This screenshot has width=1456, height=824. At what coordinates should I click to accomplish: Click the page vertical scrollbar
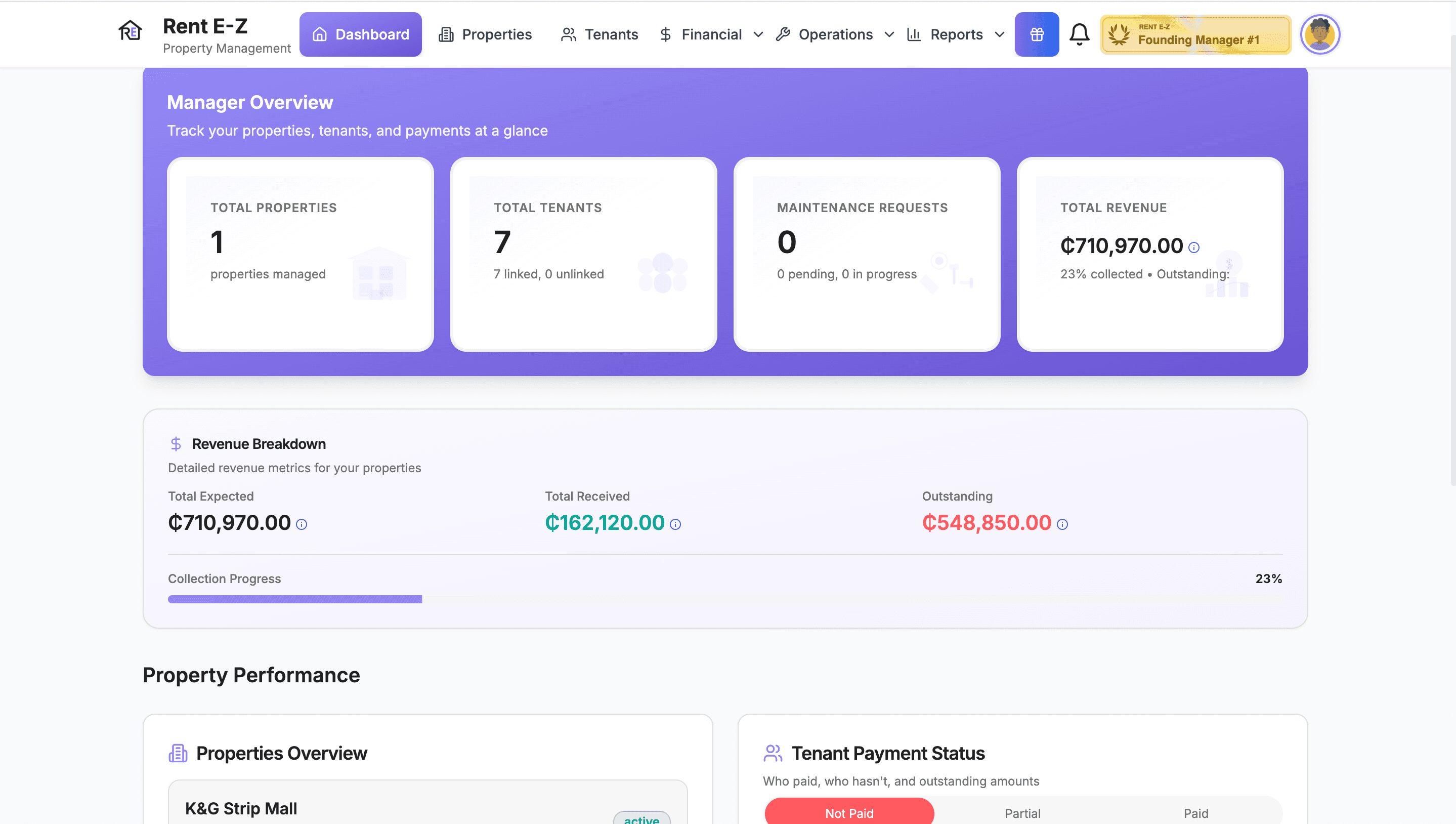(x=1452, y=260)
